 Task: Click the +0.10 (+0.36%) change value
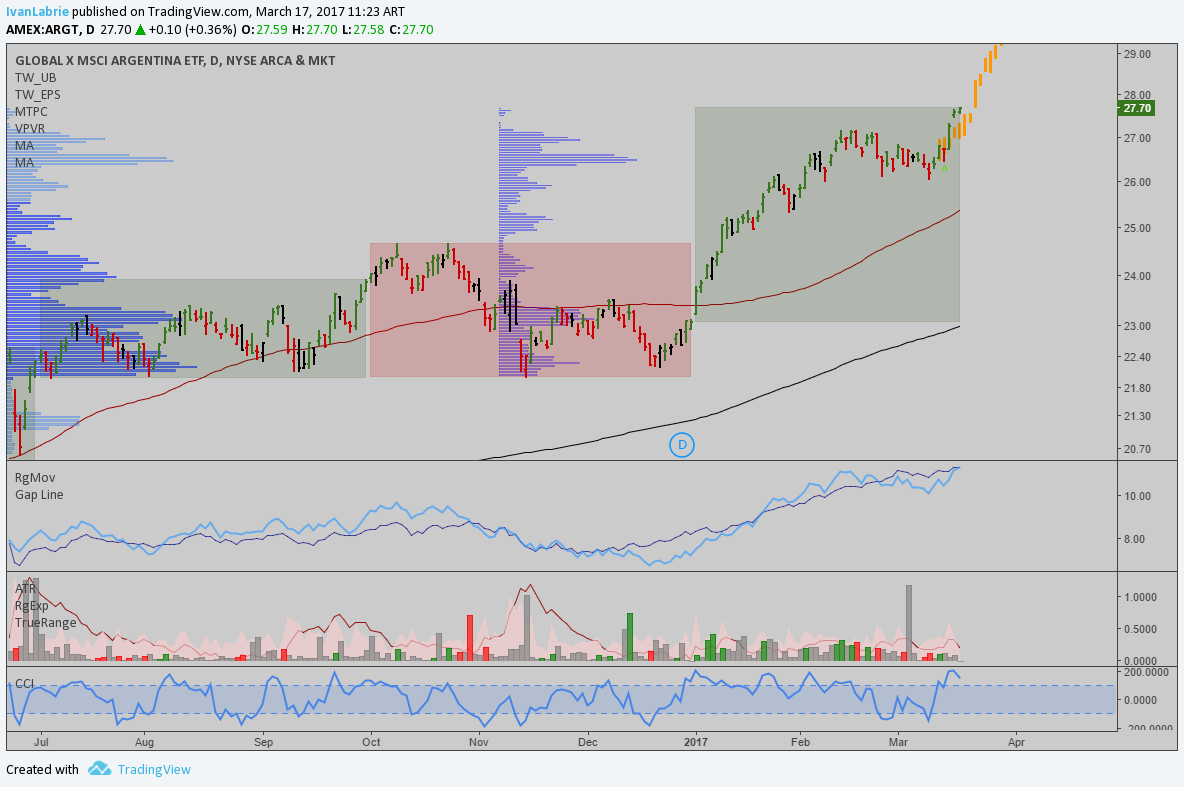pos(192,29)
